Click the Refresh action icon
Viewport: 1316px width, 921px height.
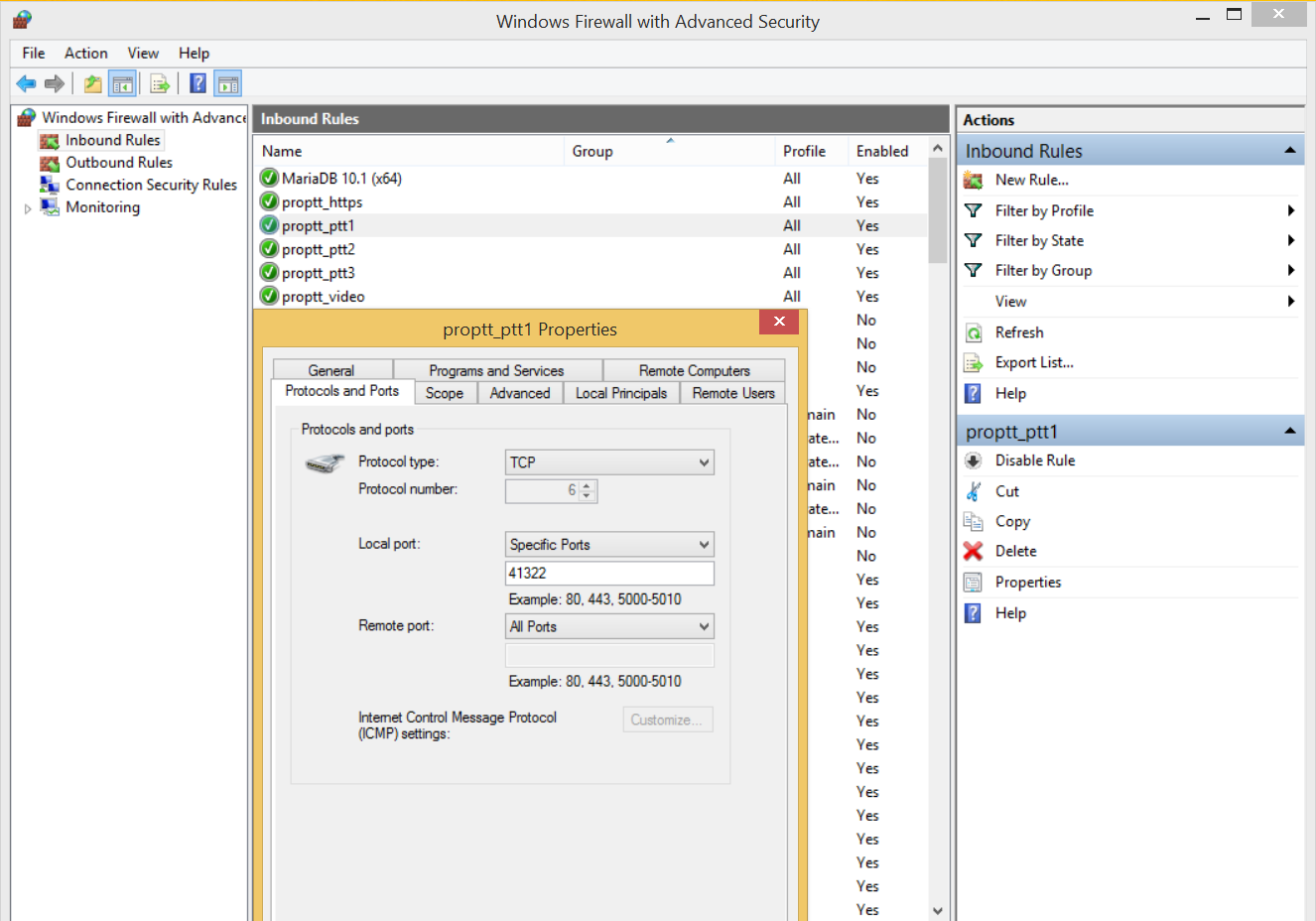[x=974, y=332]
